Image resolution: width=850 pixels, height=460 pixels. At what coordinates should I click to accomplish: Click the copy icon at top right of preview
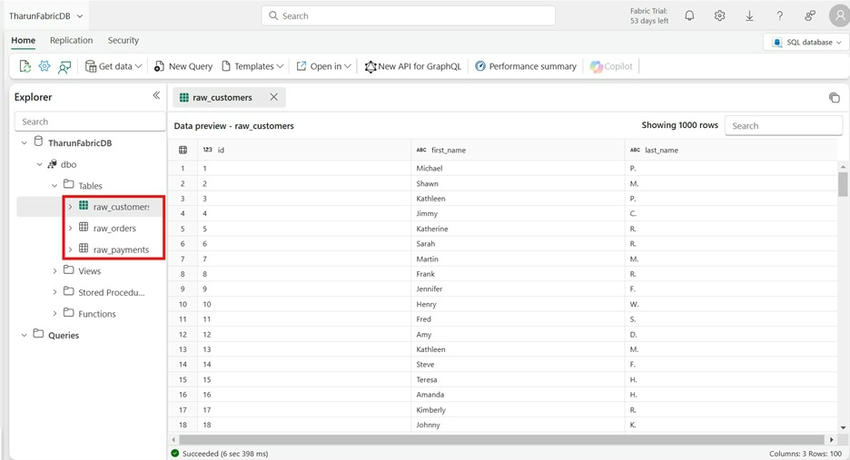point(834,98)
